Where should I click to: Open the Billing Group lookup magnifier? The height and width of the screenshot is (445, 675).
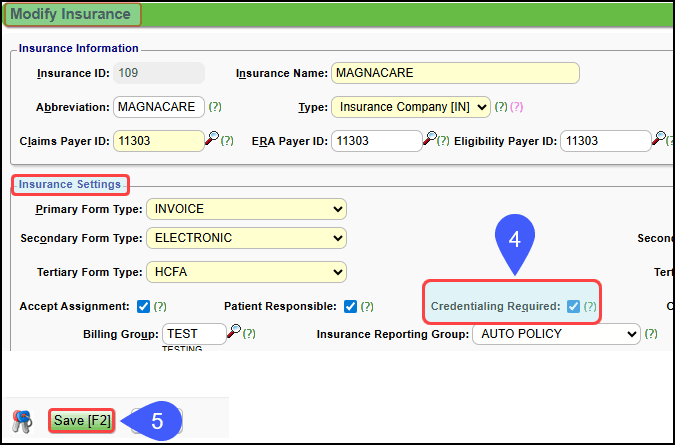pos(233,331)
